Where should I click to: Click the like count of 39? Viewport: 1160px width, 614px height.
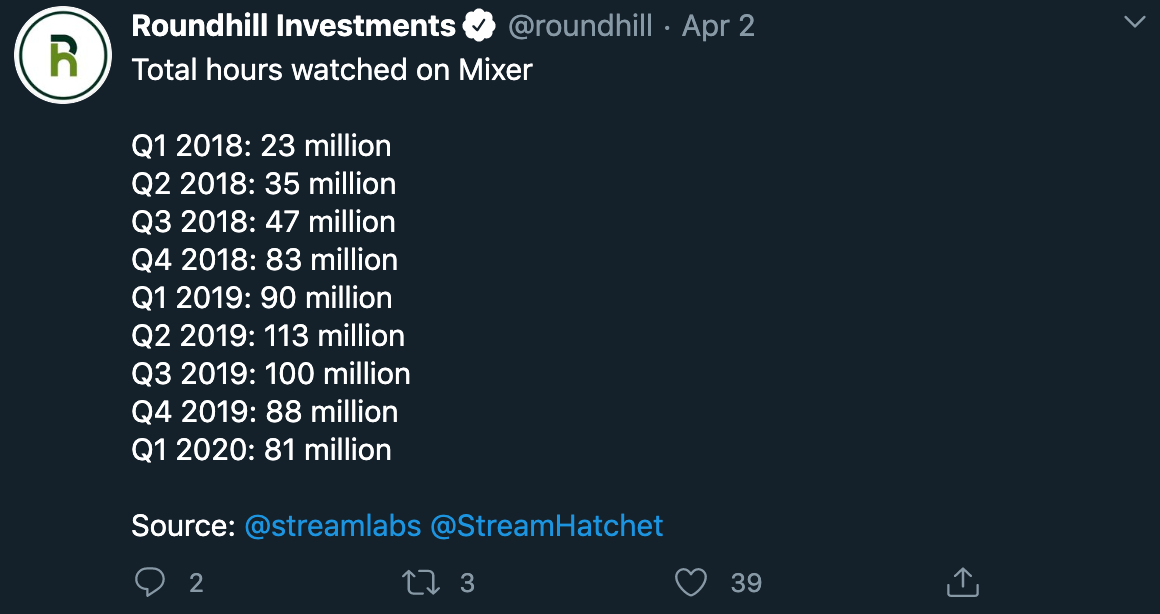tap(746, 582)
